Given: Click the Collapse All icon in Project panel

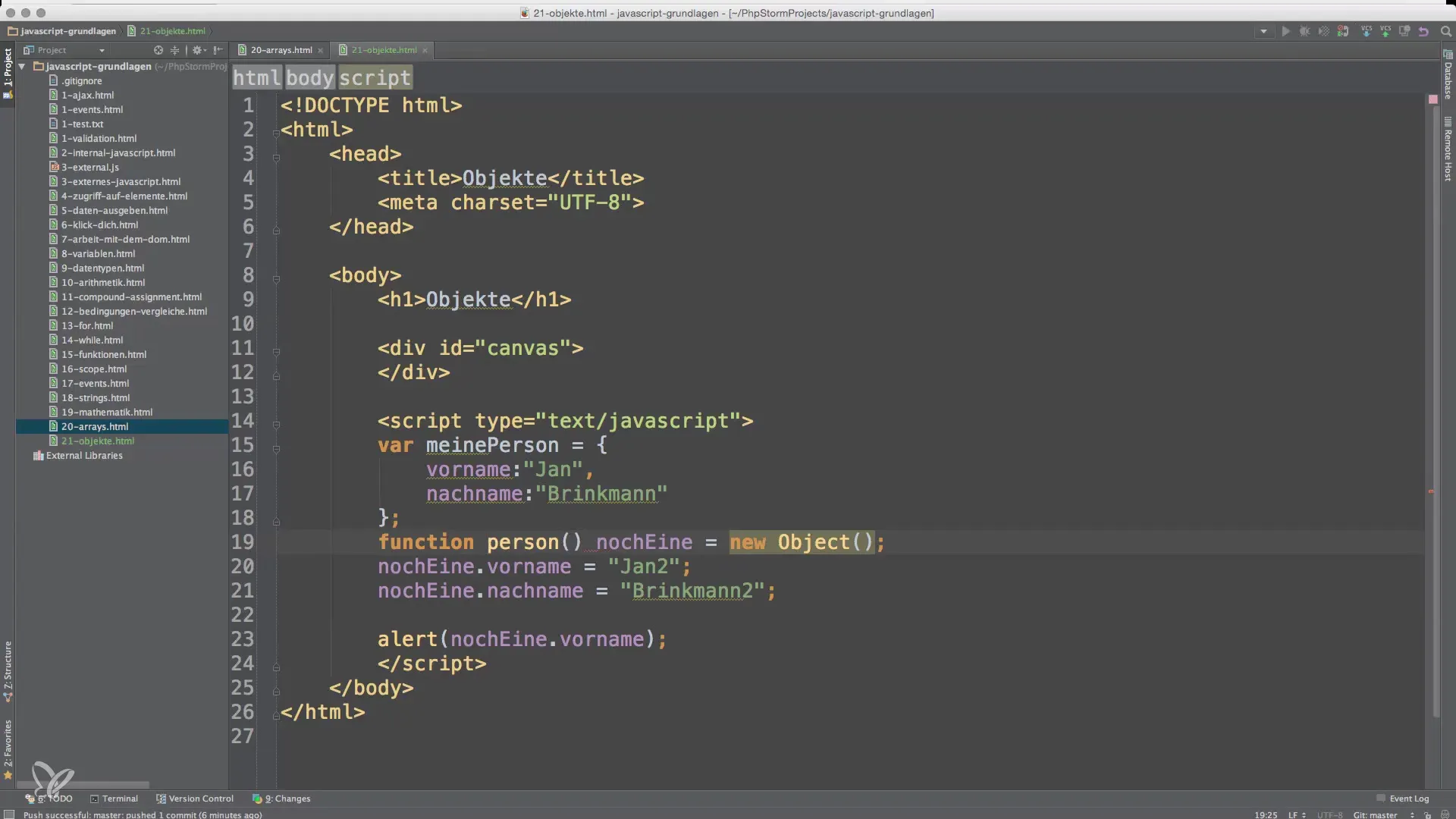Looking at the screenshot, I should pos(175,50).
